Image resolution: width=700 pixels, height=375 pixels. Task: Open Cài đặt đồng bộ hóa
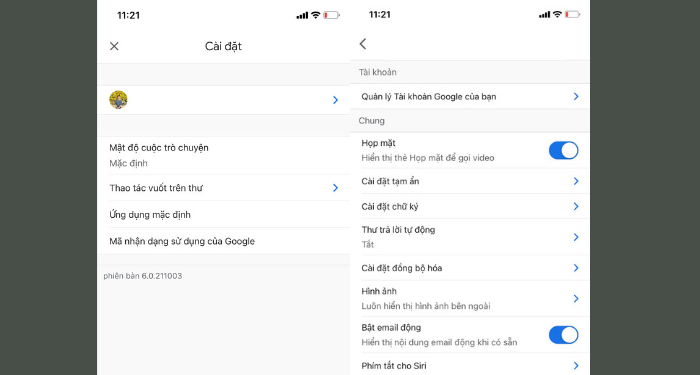[x=470, y=268]
